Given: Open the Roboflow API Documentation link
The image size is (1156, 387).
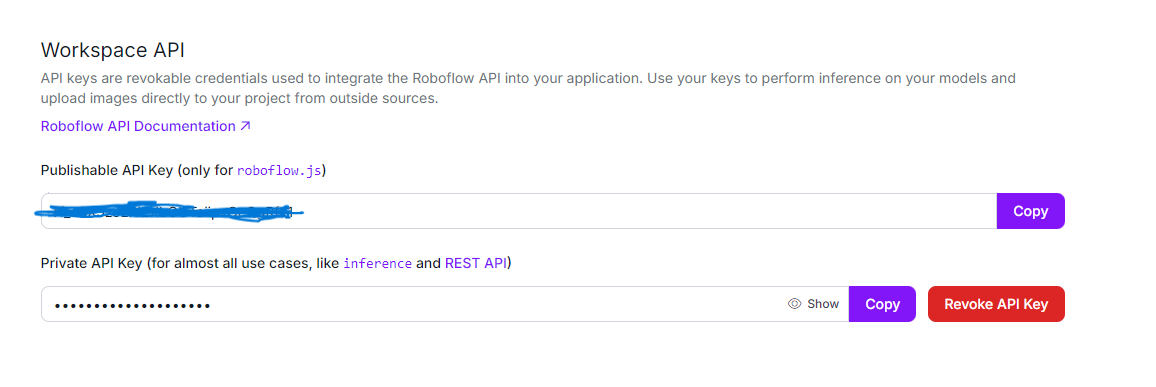Looking at the screenshot, I should [x=146, y=126].
